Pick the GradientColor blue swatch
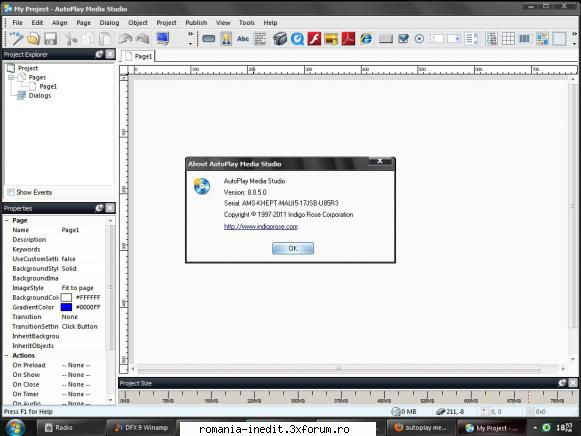581x436 pixels. coord(66,307)
